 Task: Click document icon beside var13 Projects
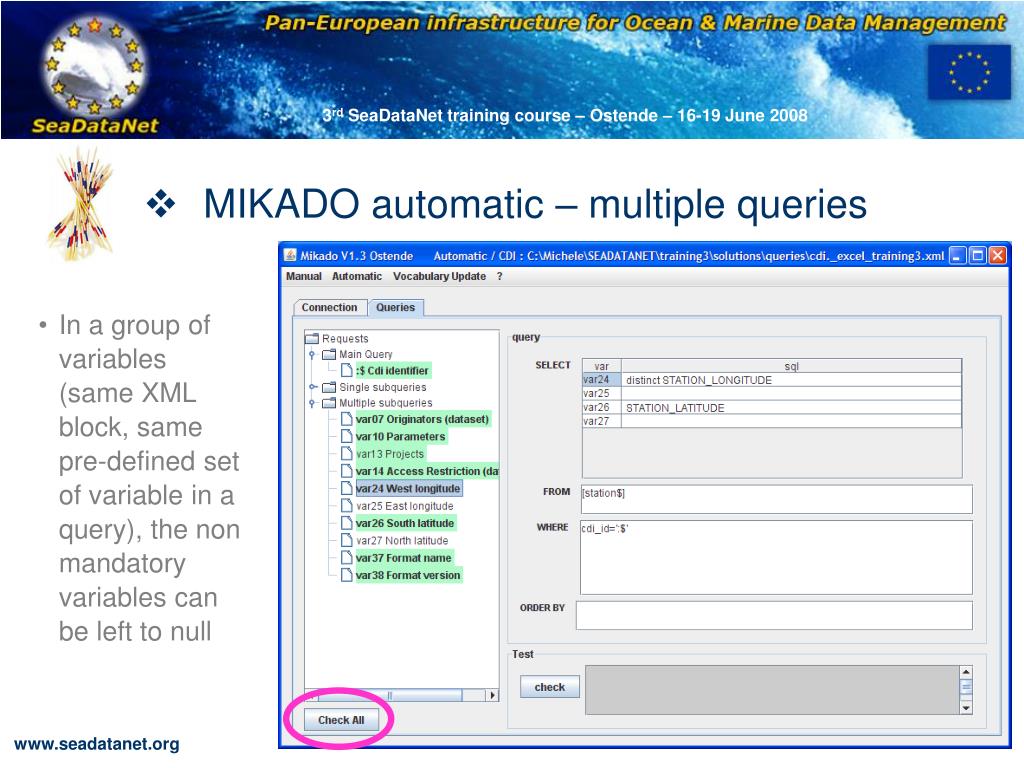click(347, 453)
